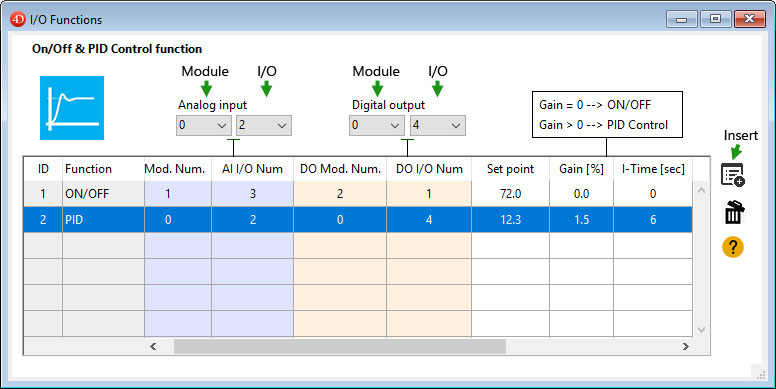The height and width of the screenshot is (389, 776).
Task: Click gain value 0.0 in ON/OFF row
Action: [582, 194]
